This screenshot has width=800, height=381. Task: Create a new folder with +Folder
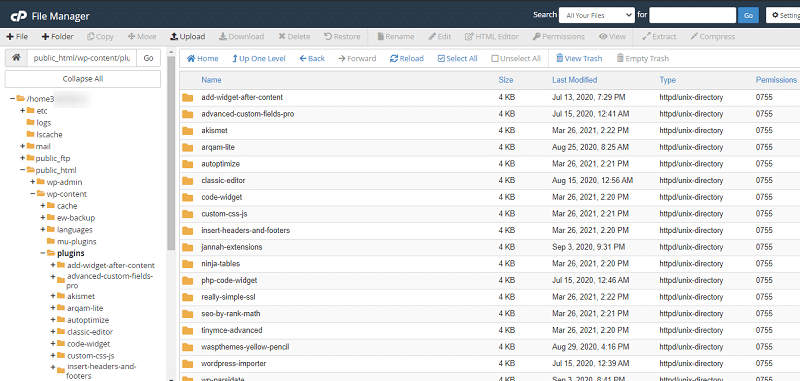click(x=58, y=37)
